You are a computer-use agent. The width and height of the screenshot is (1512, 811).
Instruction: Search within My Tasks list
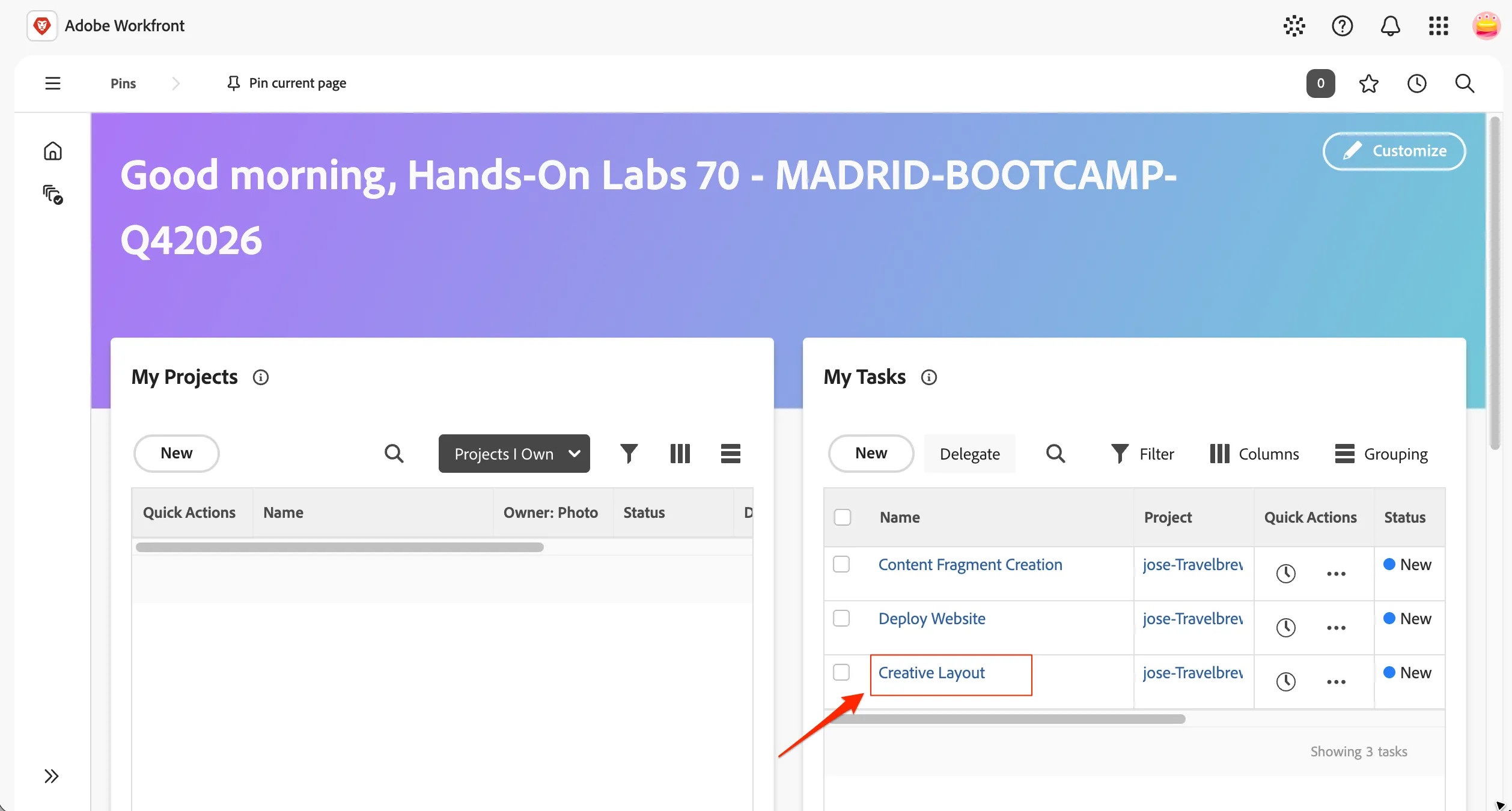click(1055, 454)
